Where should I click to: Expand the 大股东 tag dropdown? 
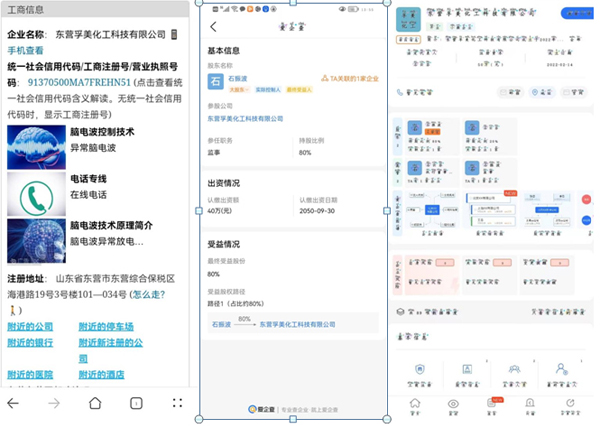coord(239,90)
